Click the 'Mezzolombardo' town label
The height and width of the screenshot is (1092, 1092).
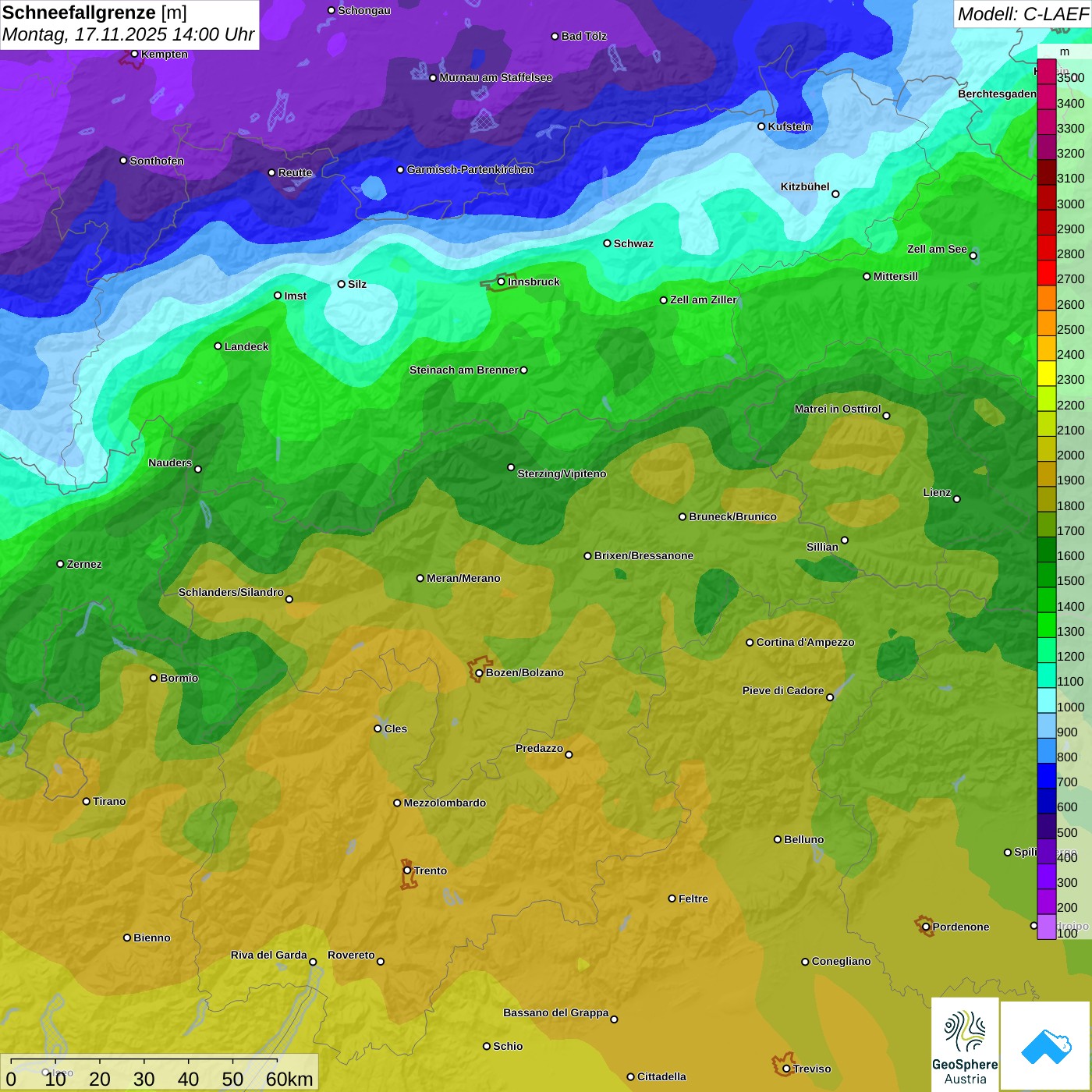pos(445,803)
